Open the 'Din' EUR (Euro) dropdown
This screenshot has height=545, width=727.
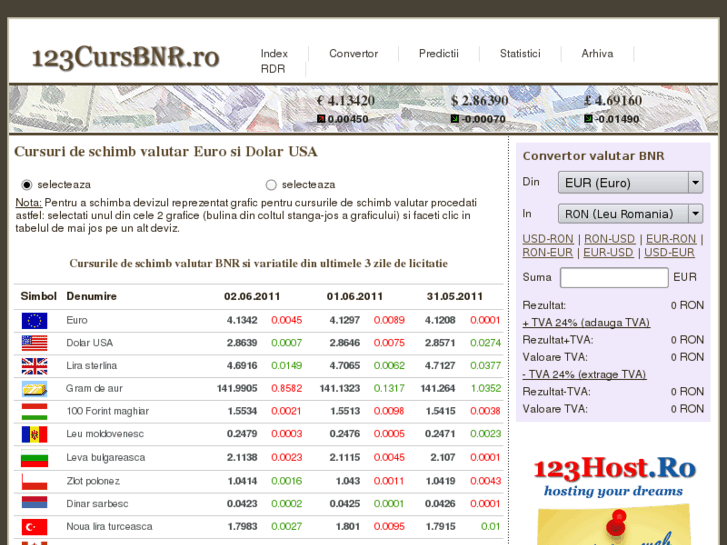click(631, 183)
